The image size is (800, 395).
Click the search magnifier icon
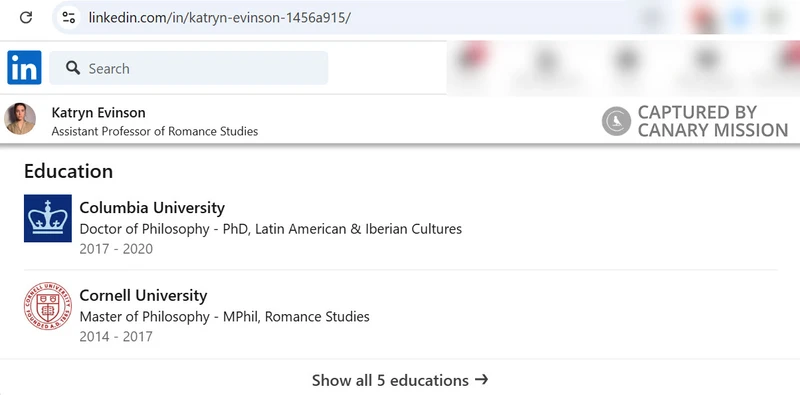click(x=73, y=68)
